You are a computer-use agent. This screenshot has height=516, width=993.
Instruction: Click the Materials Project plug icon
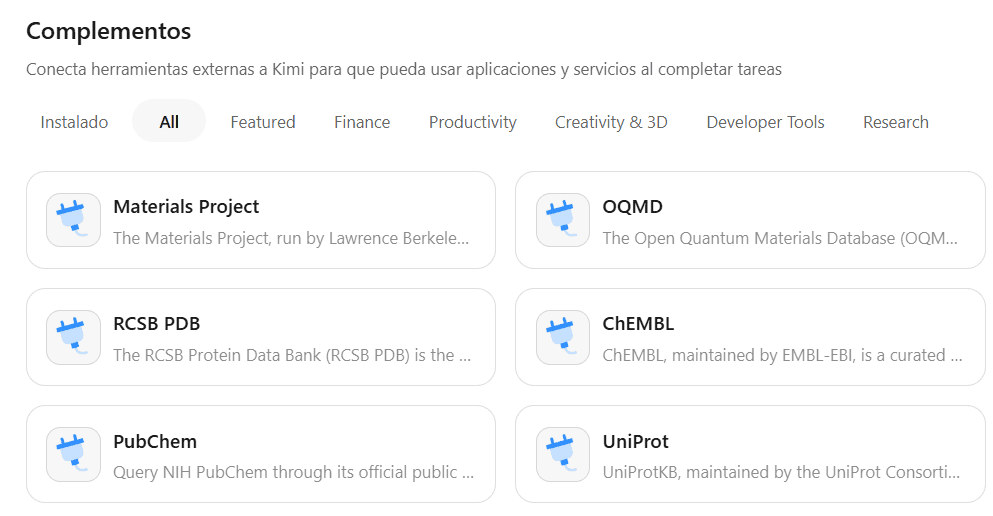tap(73, 220)
